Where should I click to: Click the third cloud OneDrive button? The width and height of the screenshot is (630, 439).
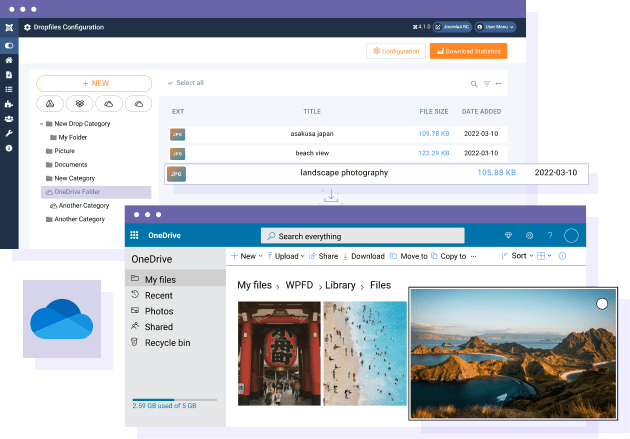pos(109,104)
